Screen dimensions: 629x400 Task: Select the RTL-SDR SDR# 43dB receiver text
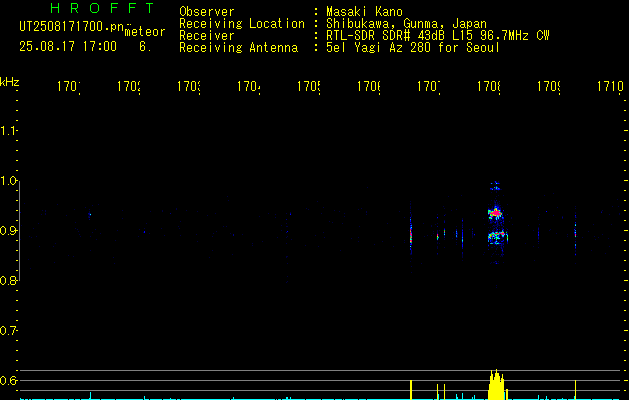pyautogui.click(x=387, y=36)
